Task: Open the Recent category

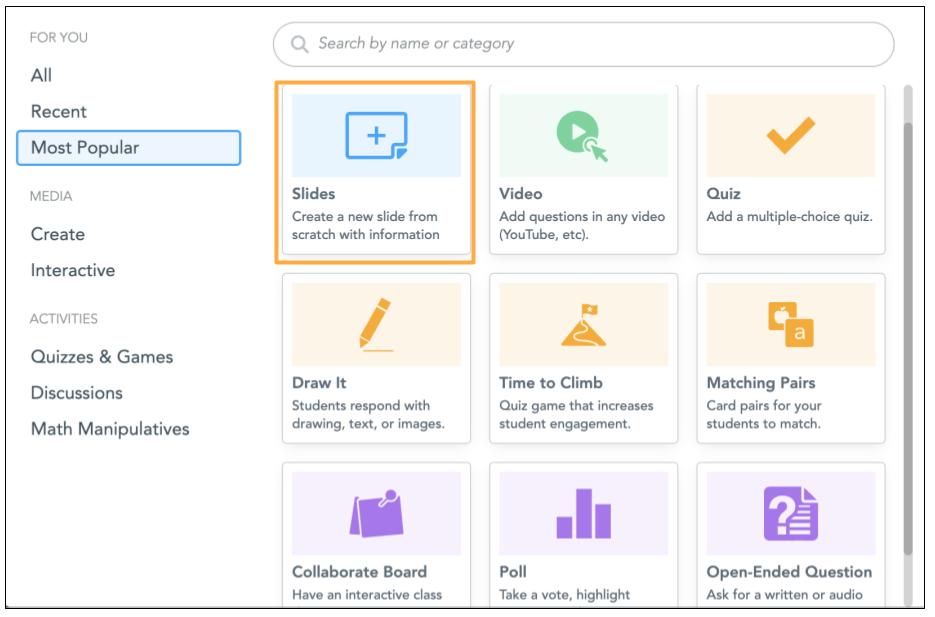Action: point(59,111)
